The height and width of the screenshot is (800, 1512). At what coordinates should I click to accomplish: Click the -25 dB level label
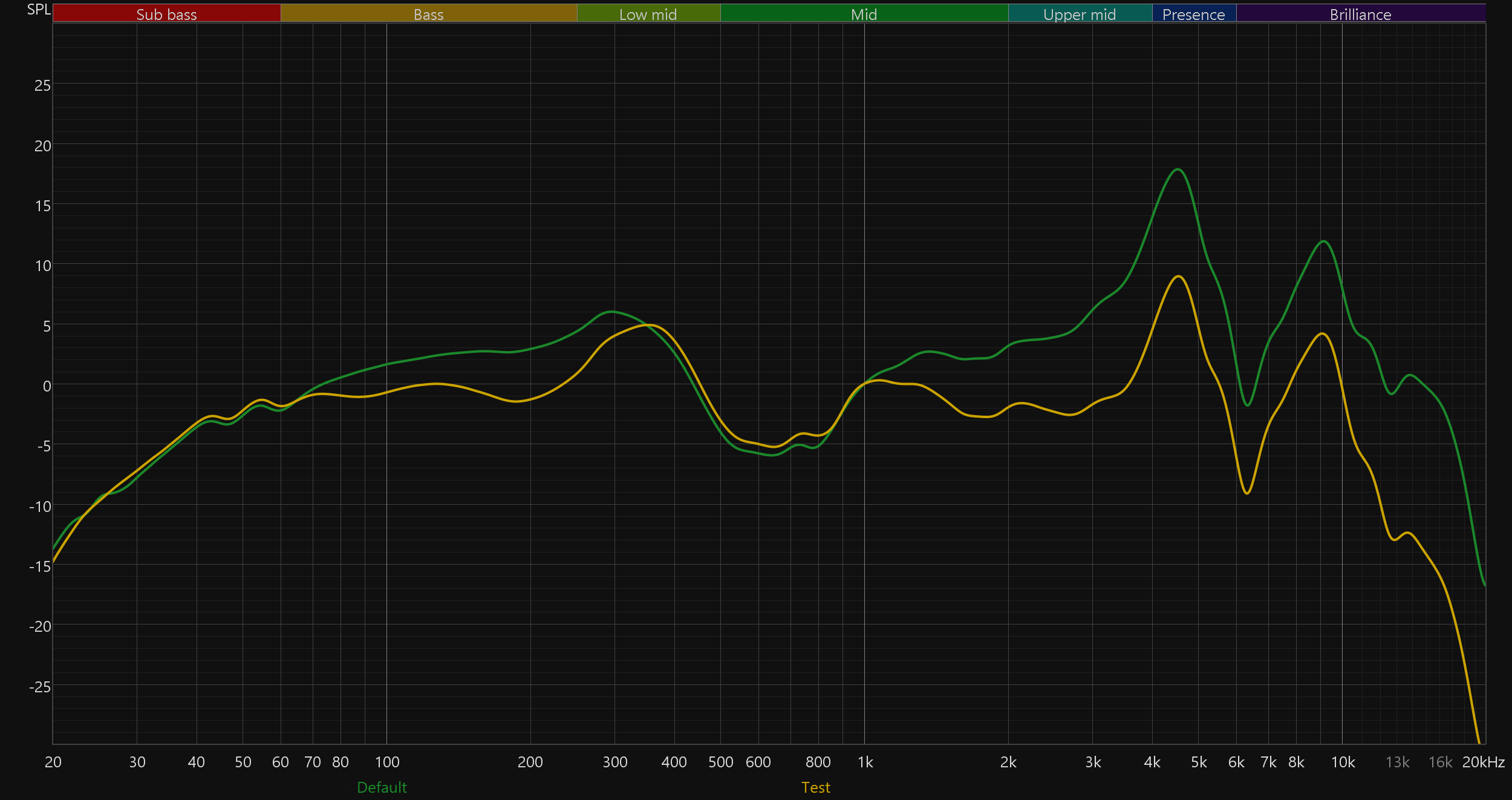tap(40, 687)
